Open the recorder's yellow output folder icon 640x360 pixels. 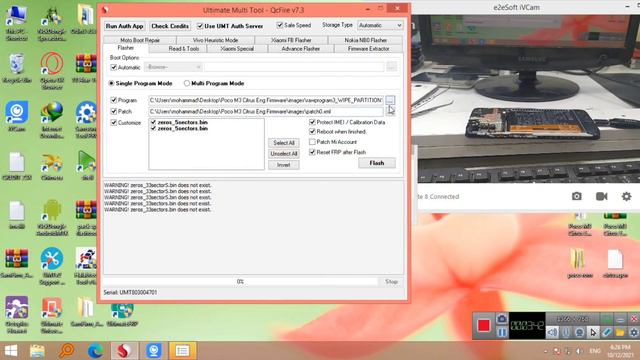coord(620,332)
